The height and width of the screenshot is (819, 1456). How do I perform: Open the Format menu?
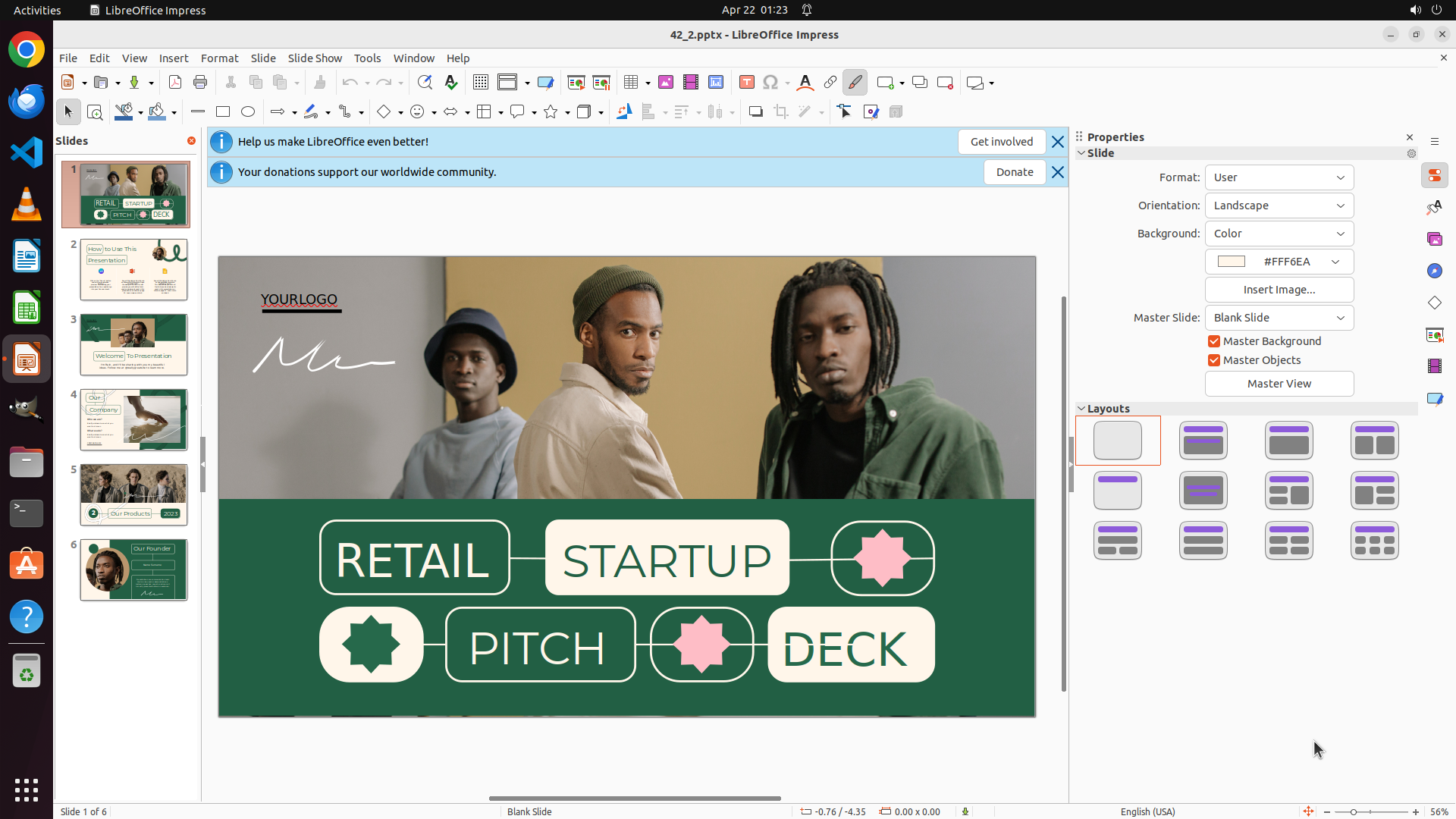pos(219,58)
